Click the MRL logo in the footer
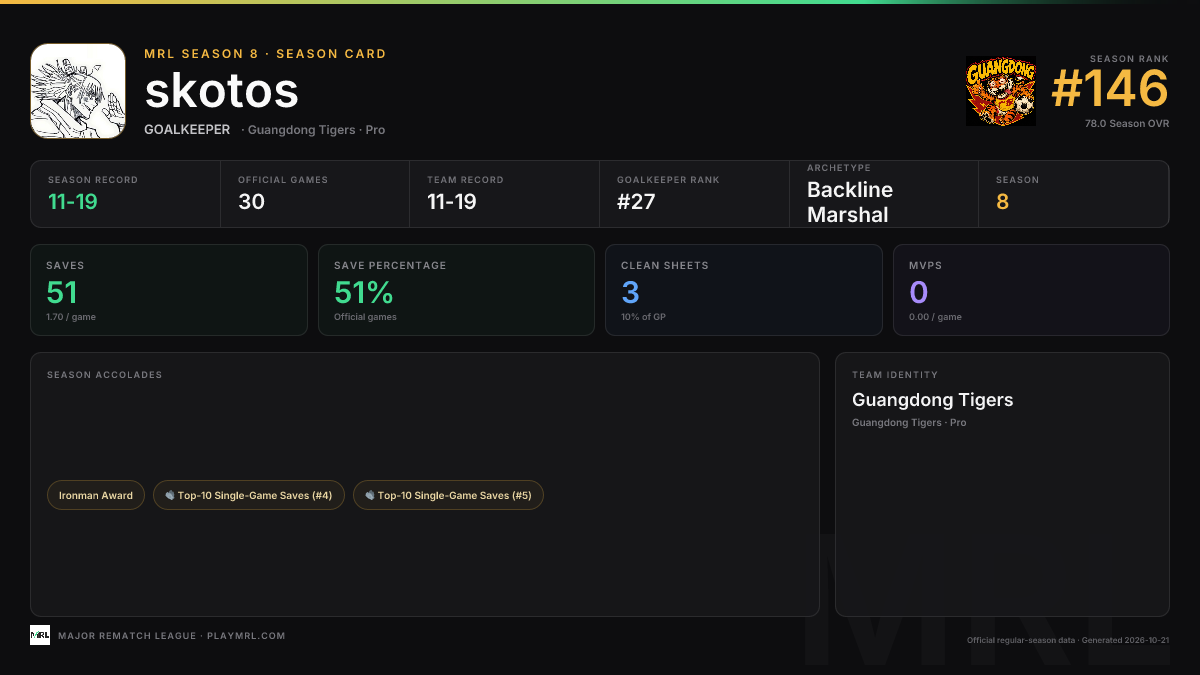The height and width of the screenshot is (675, 1200). click(40, 635)
